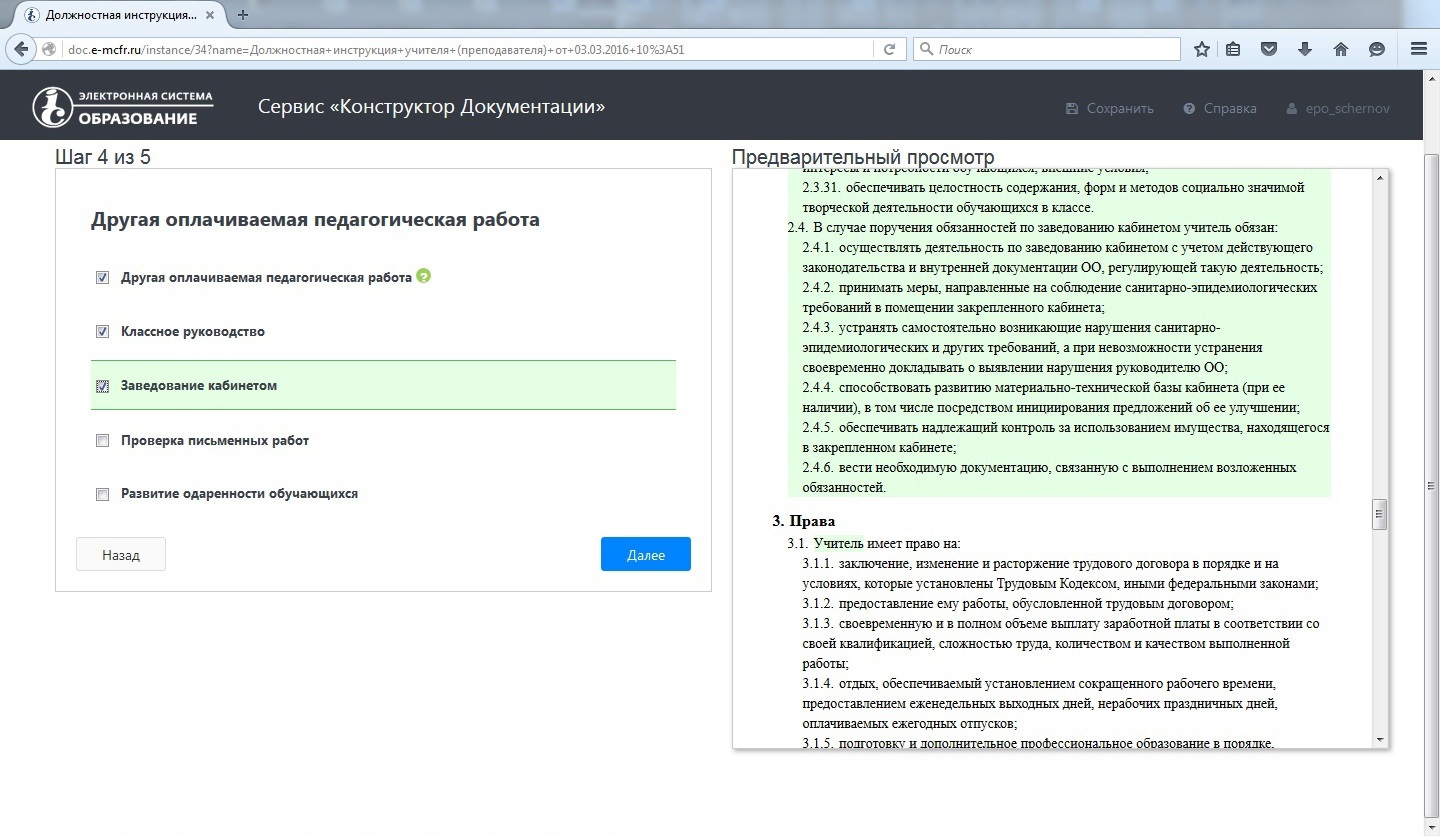Click Сохранить in the header
The height and width of the screenshot is (836, 1440).
(x=1110, y=108)
